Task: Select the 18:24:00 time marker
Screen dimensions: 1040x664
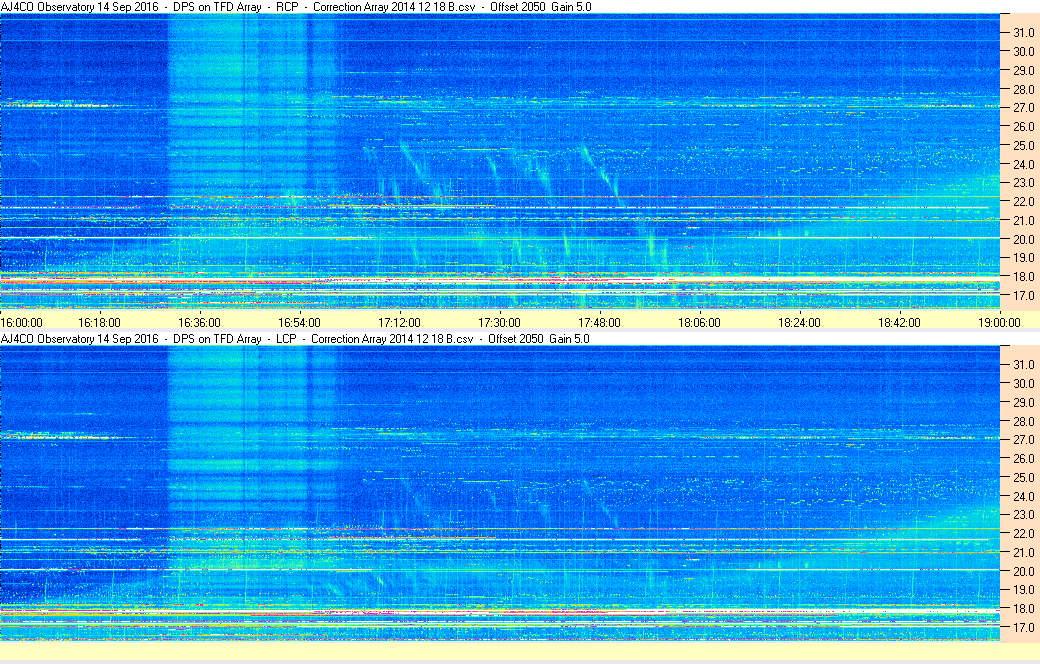Action: (x=799, y=323)
